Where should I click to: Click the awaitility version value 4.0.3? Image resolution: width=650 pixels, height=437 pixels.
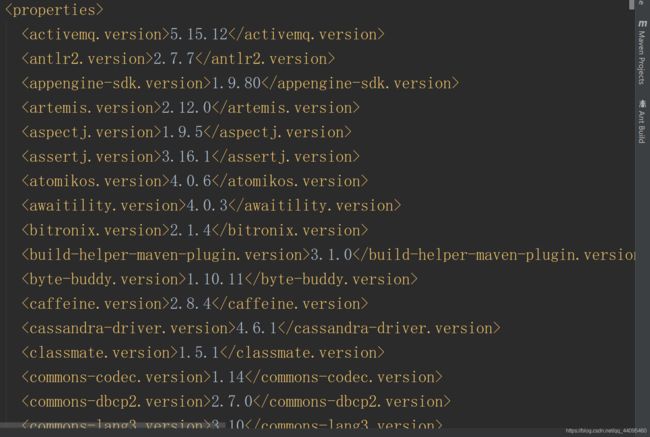[207, 206]
